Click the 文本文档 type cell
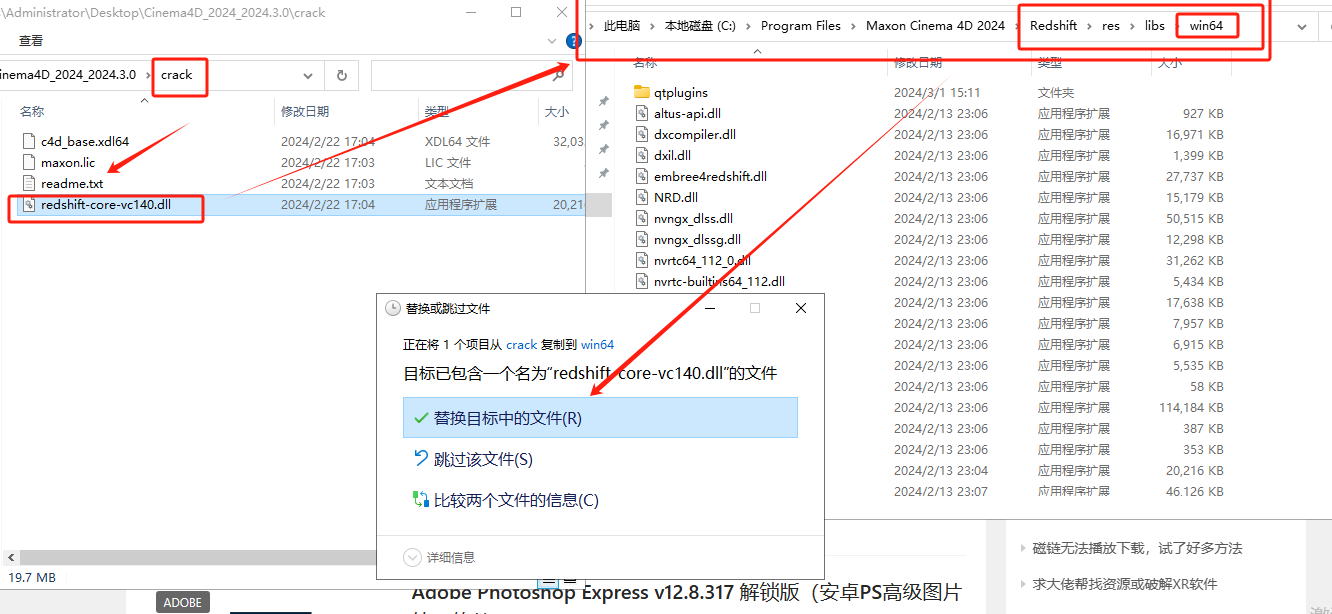1332x614 pixels. tap(449, 184)
